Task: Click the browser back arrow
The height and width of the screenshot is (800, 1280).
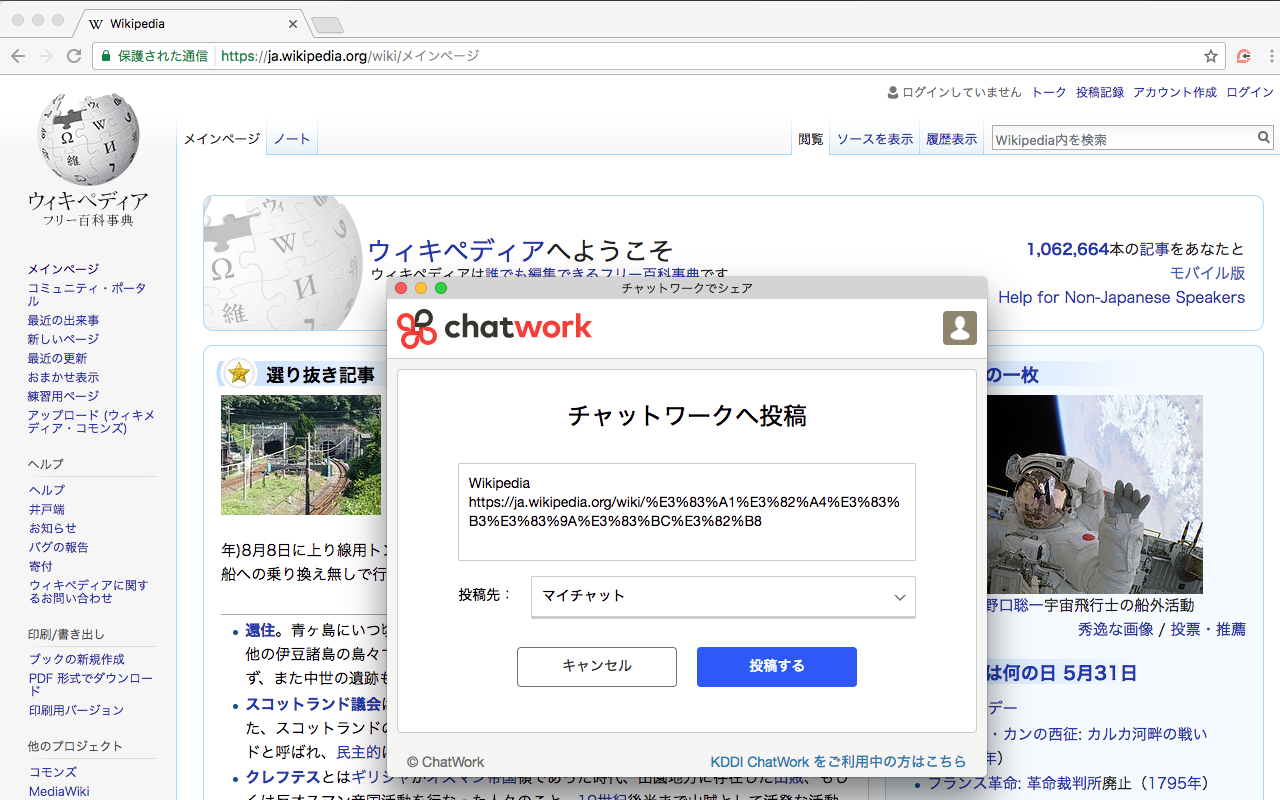Action: (18, 56)
